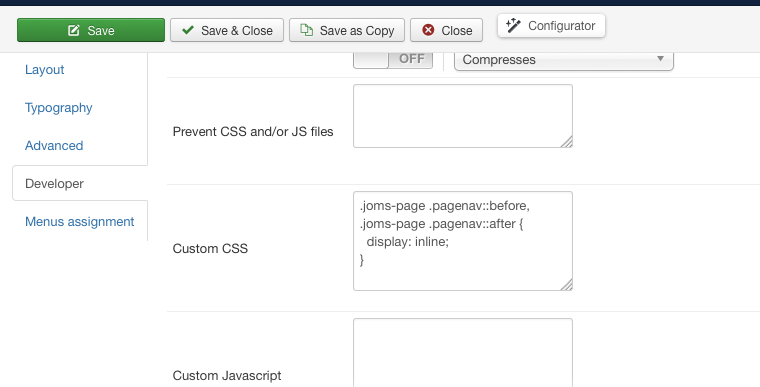Click into the Custom CSS text area
Viewport: 760px width, 387px height.
[x=463, y=241]
